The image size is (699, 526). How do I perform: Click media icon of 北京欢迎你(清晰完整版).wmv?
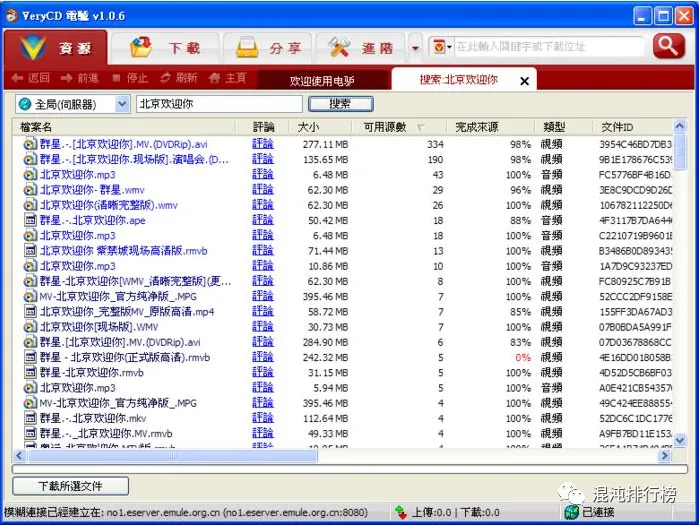(x=30, y=205)
